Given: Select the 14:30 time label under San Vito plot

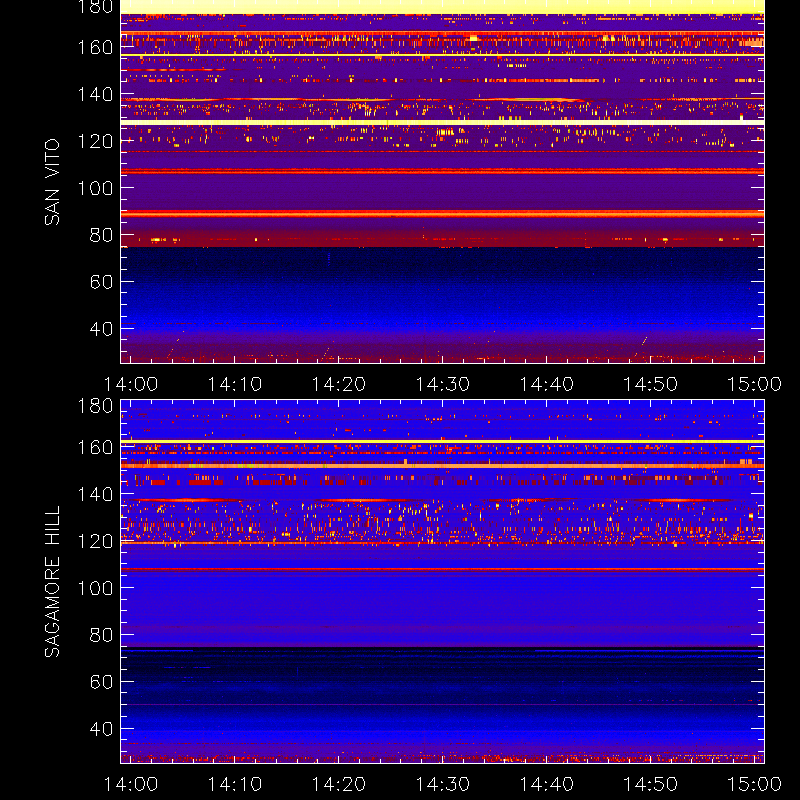Looking at the screenshot, I should (442, 384).
